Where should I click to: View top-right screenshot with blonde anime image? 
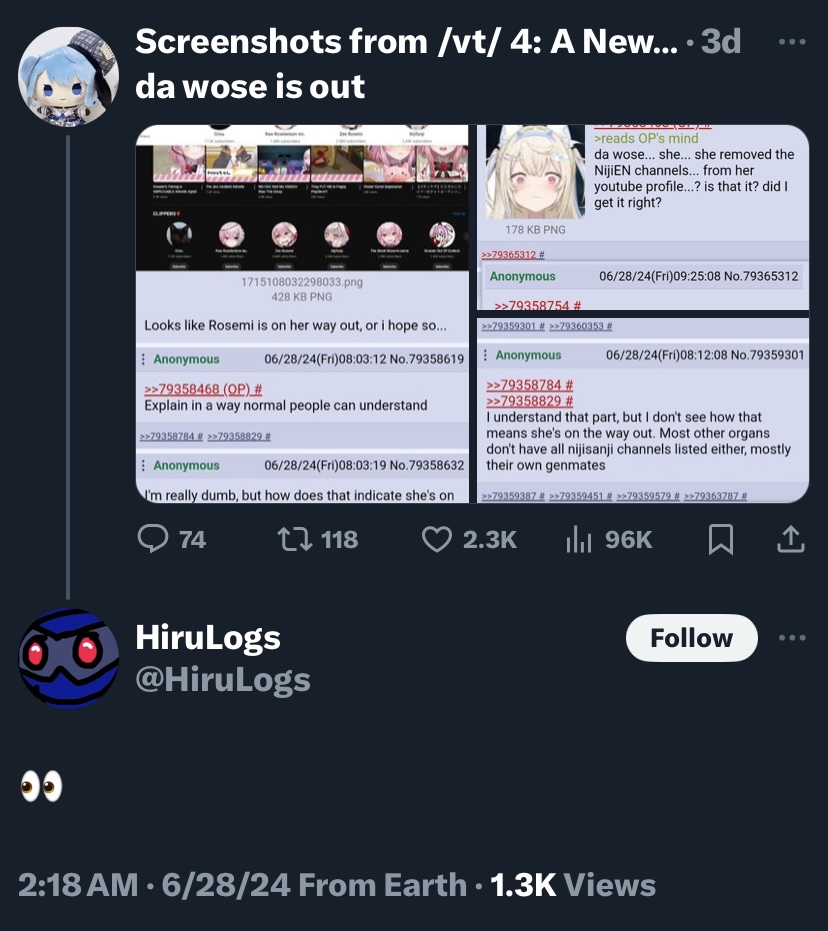pos(643,217)
